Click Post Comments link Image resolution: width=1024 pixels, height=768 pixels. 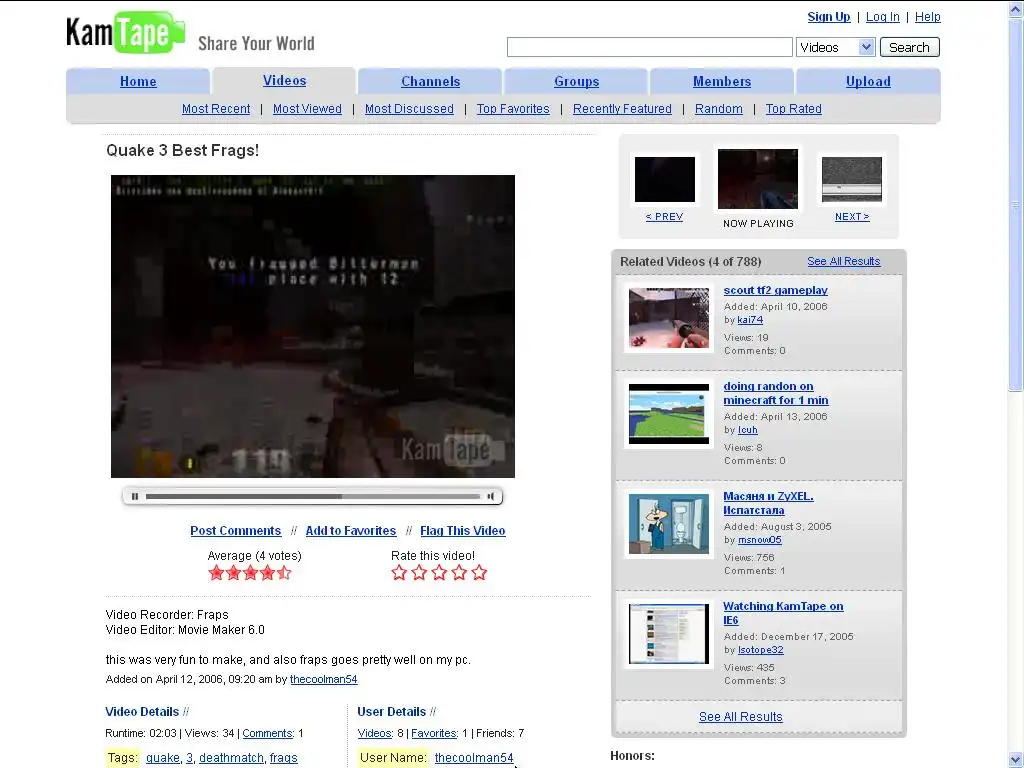[x=236, y=531]
